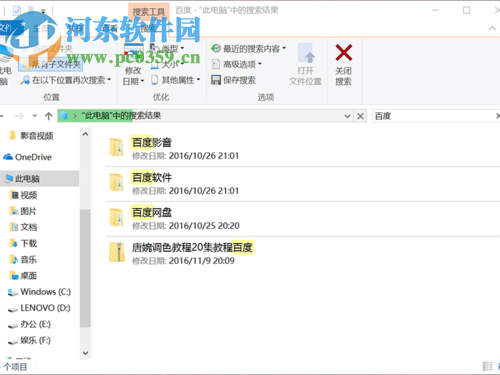Maximize the File Explorer window
This screenshot has width=500, height=375.
pos(466,10)
